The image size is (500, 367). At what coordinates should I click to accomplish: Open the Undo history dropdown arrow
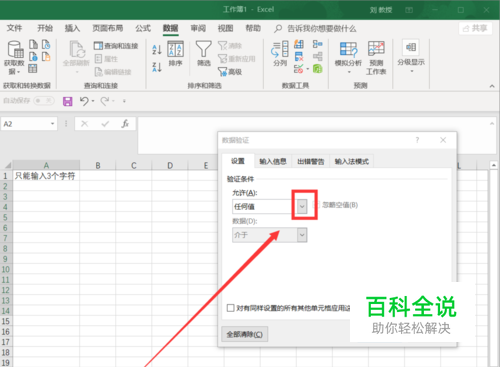coord(93,101)
